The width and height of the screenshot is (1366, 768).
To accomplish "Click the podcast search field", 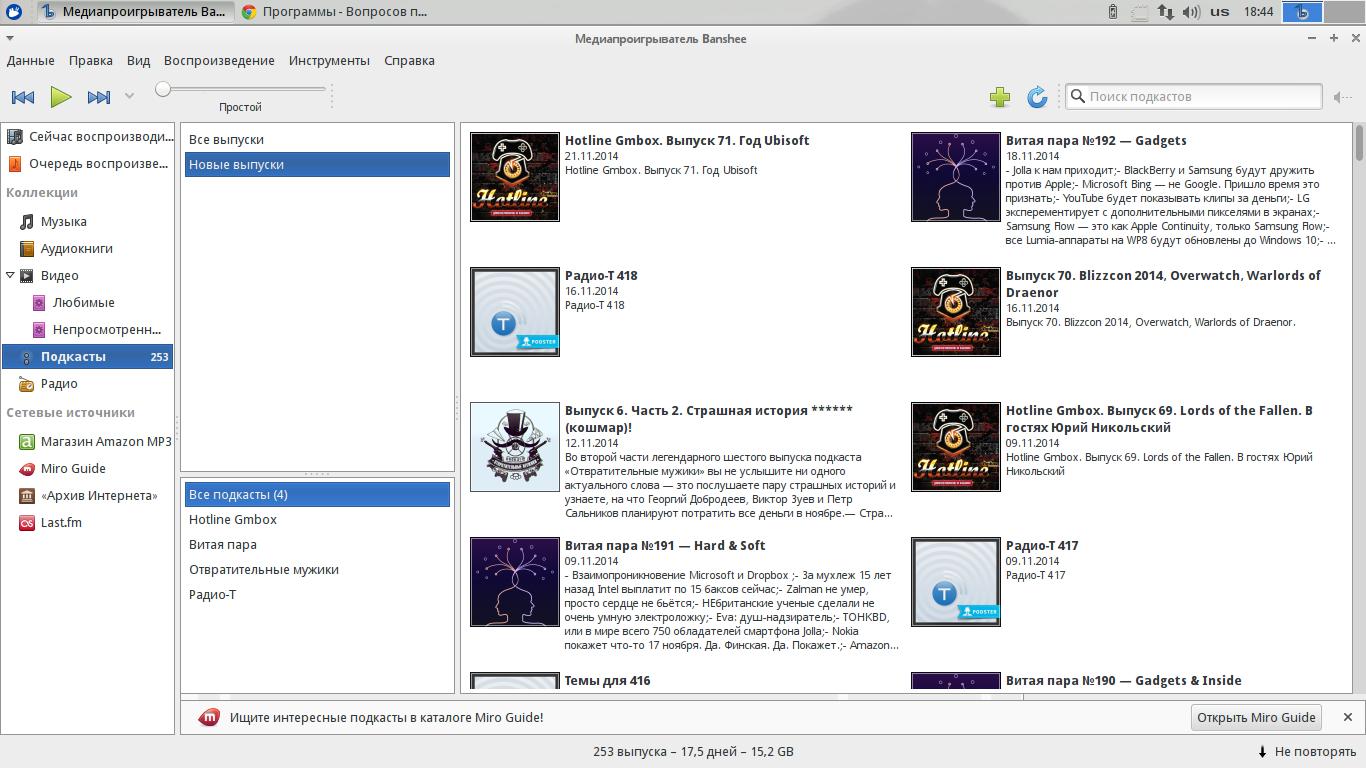I will (1194, 97).
